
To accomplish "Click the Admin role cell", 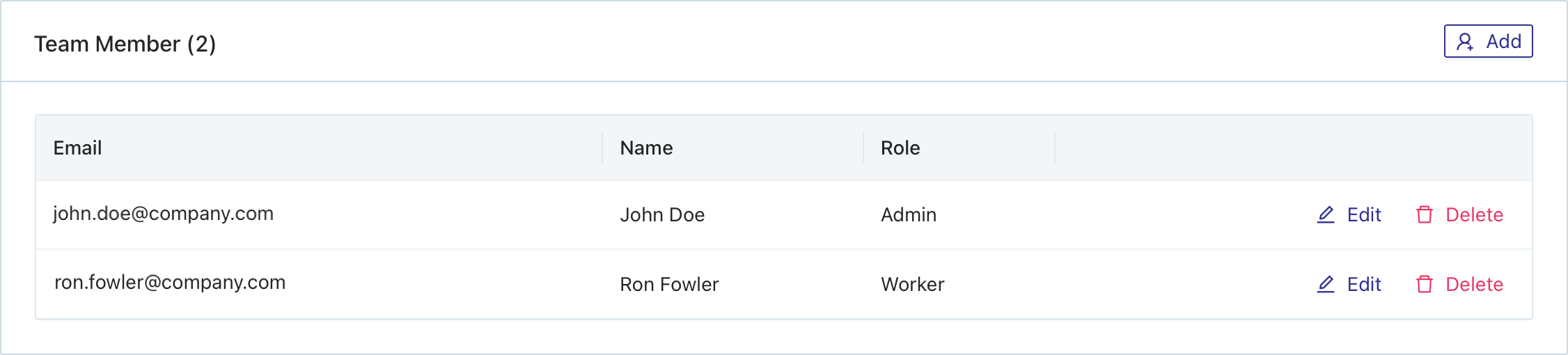I will coord(909,214).
